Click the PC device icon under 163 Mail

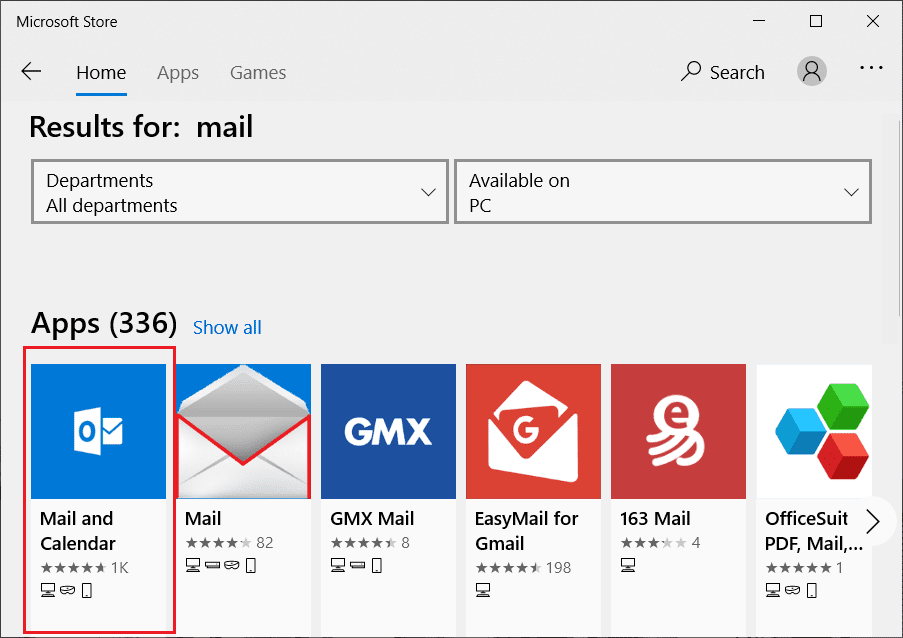(628, 565)
